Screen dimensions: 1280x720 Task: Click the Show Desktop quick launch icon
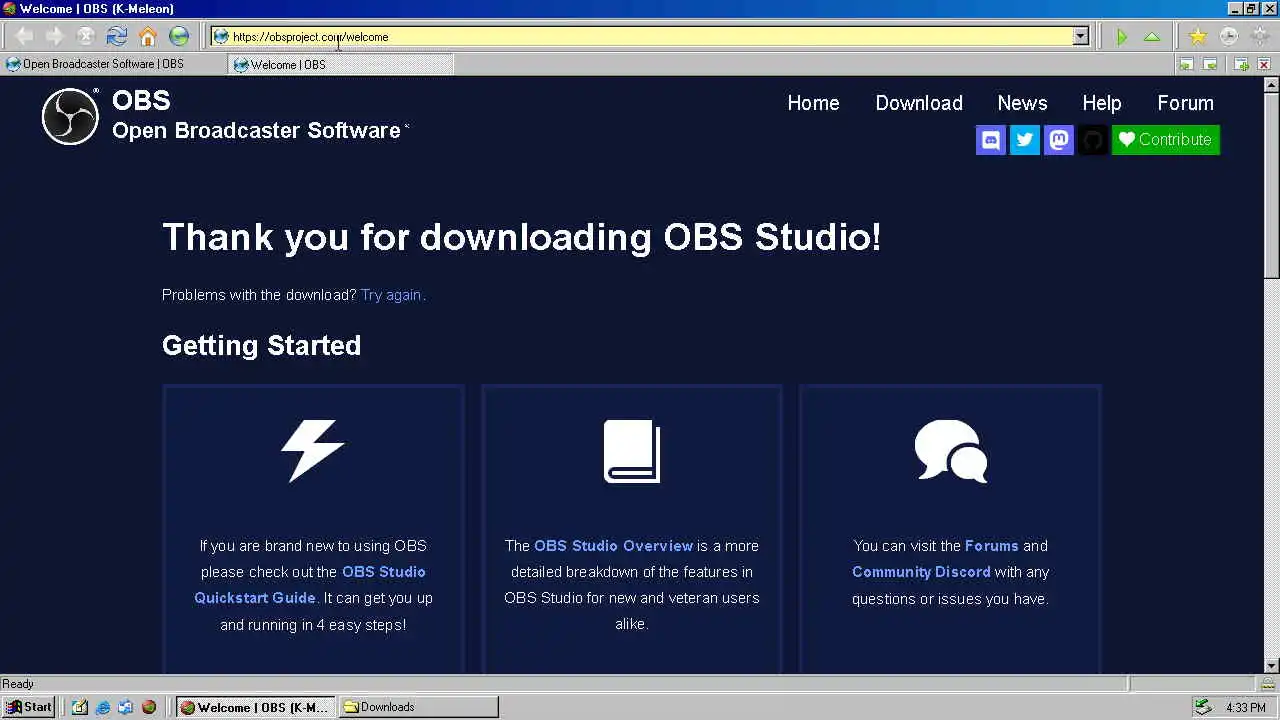[x=80, y=707]
